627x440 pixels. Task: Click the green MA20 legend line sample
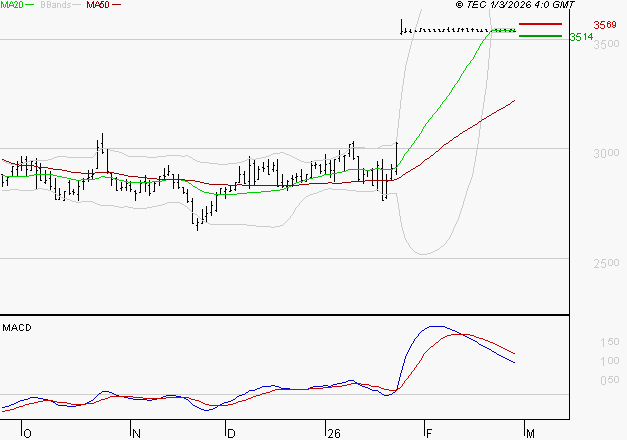click(30, 5)
